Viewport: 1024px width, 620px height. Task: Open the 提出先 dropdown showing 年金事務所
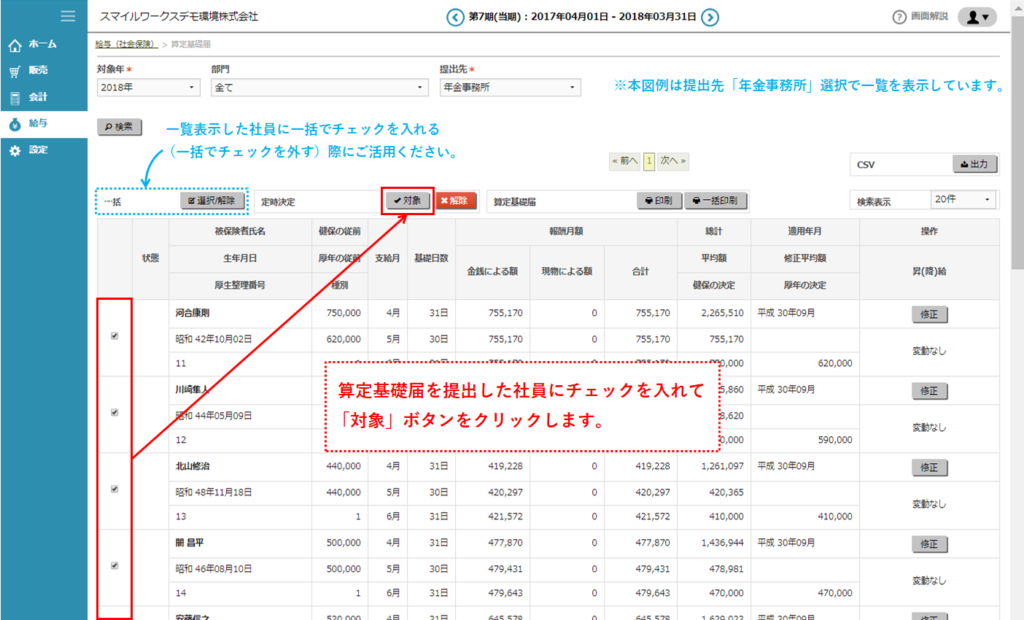[510, 88]
